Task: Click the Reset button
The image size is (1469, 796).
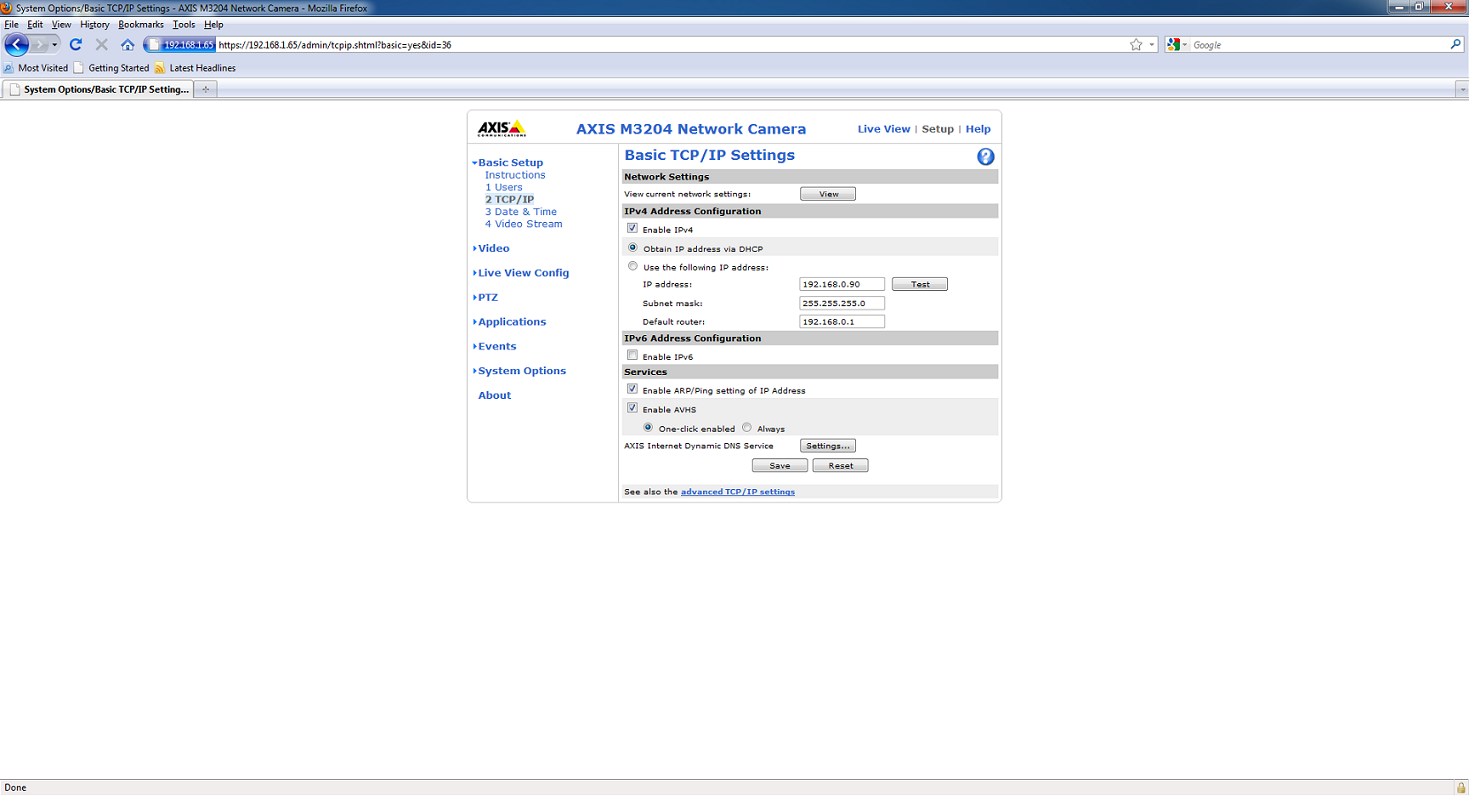Action: click(840, 466)
